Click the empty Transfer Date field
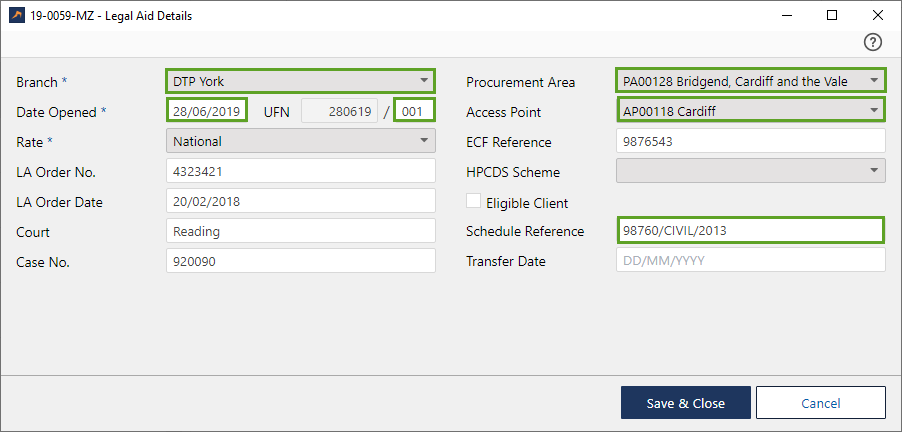902x432 pixels. (750, 261)
